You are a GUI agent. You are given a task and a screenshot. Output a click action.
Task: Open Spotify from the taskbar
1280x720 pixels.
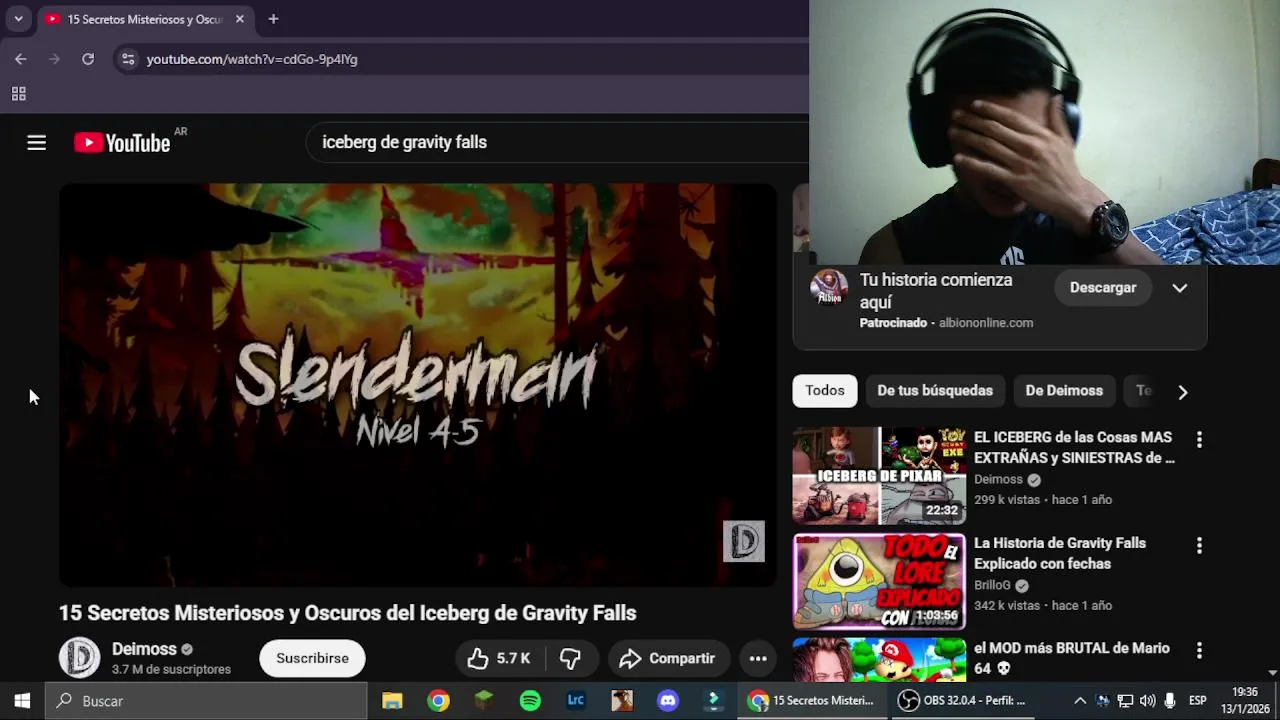pos(530,701)
